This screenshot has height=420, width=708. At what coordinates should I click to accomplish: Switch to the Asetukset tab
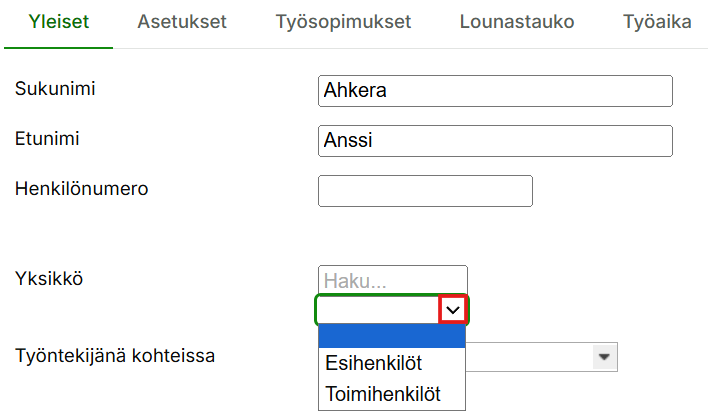(182, 22)
